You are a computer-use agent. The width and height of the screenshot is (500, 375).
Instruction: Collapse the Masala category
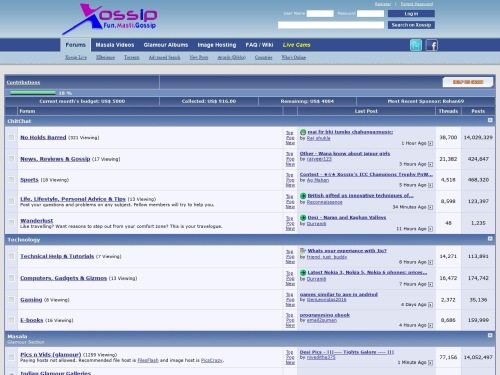(490, 335)
